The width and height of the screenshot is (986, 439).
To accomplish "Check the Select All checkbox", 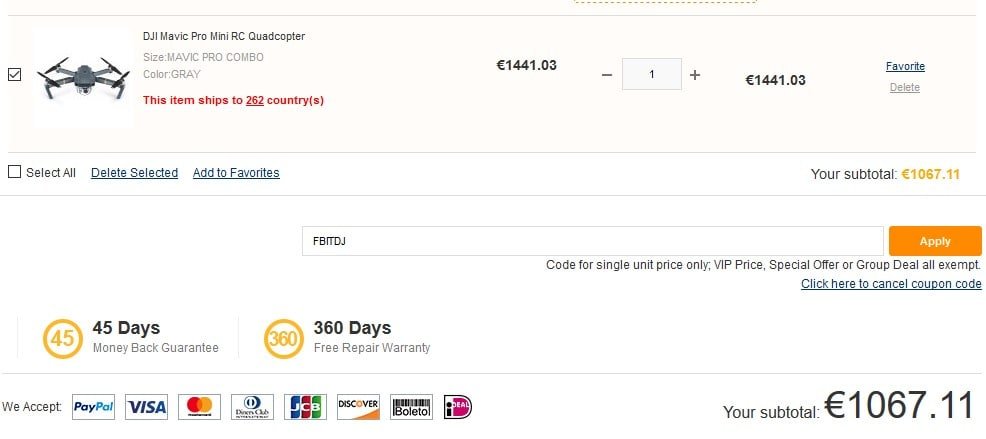I will (x=15, y=172).
